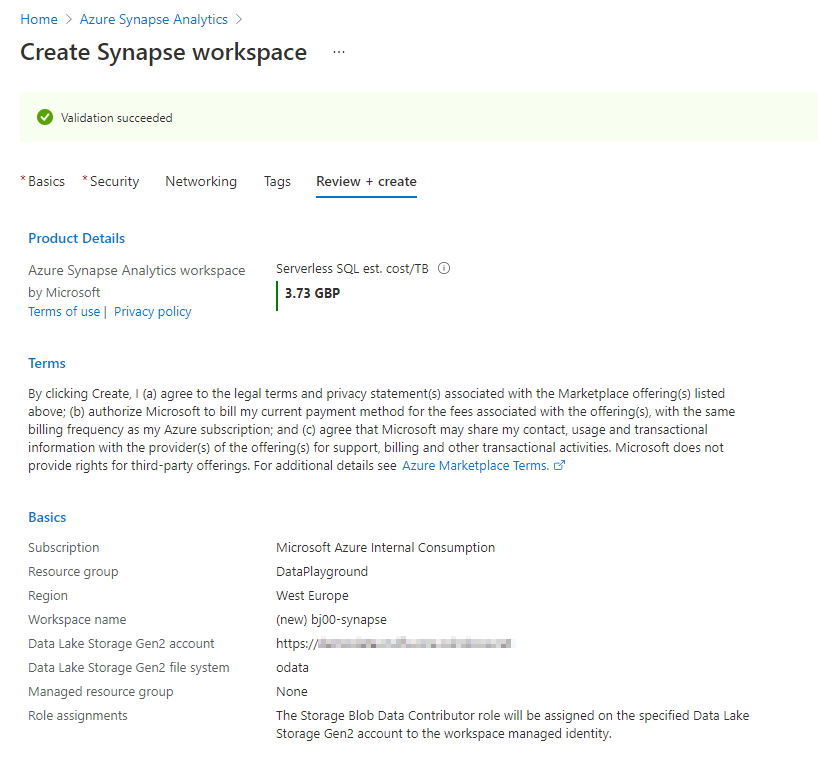Click the green validation succeeded checkmark
The width and height of the screenshot is (818, 763).
(44, 117)
